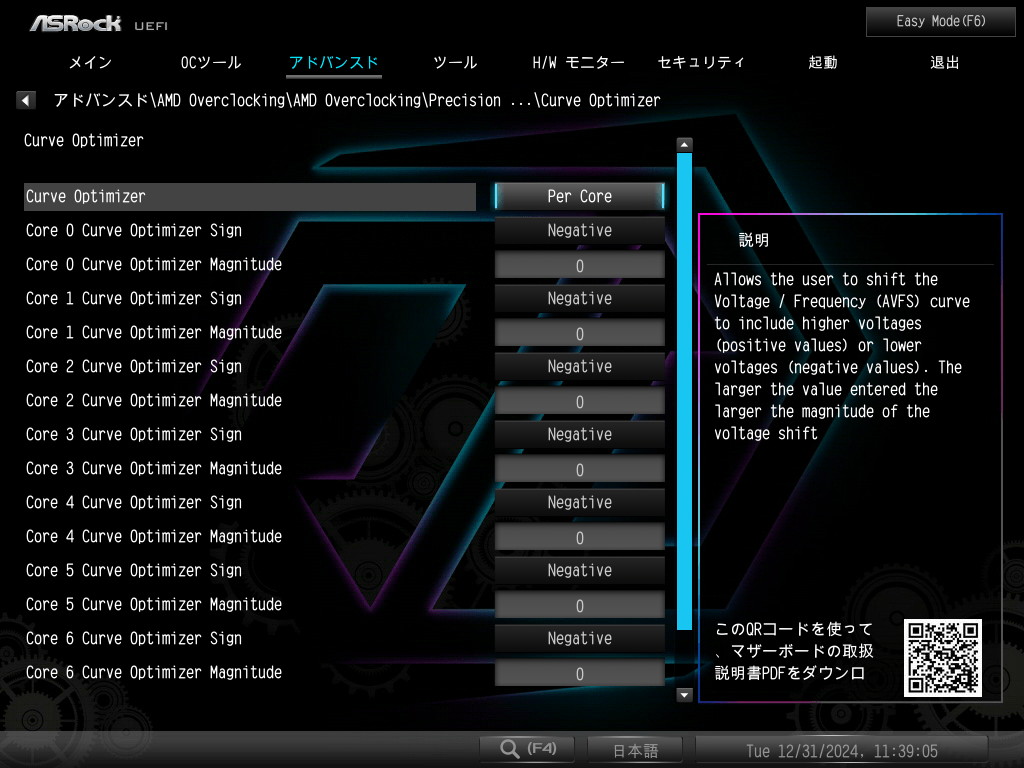Image resolution: width=1024 pixels, height=768 pixels.
Task: Click the 説明 heading in help panel
Action: (754, 240)
